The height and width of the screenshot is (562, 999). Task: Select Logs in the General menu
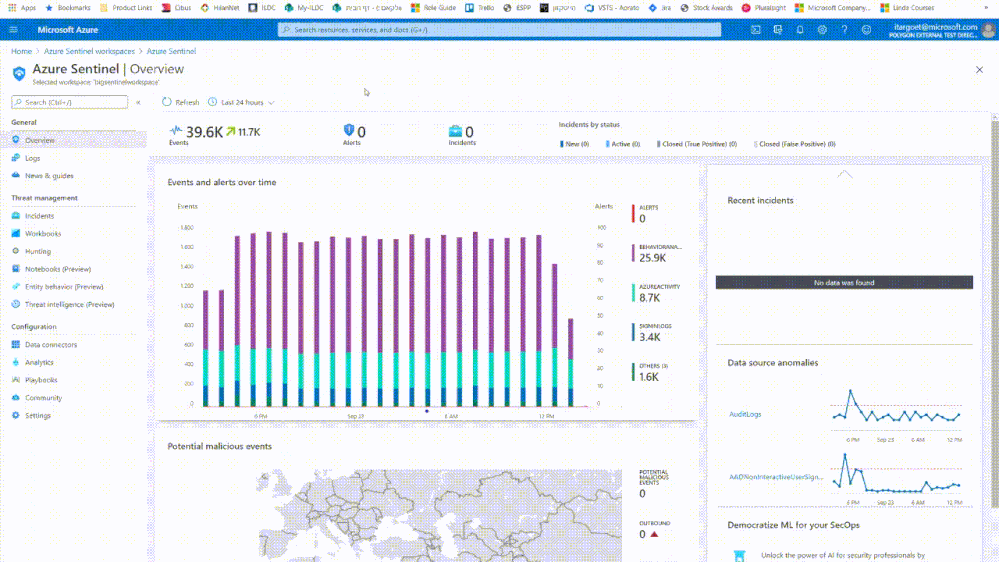coord(33,158)
